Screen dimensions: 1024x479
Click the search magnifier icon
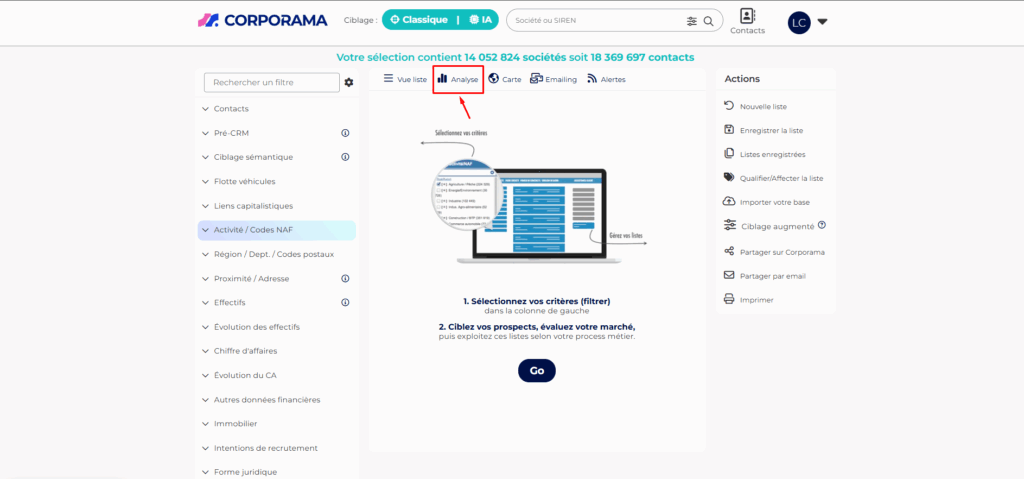[x=709, y=21]
